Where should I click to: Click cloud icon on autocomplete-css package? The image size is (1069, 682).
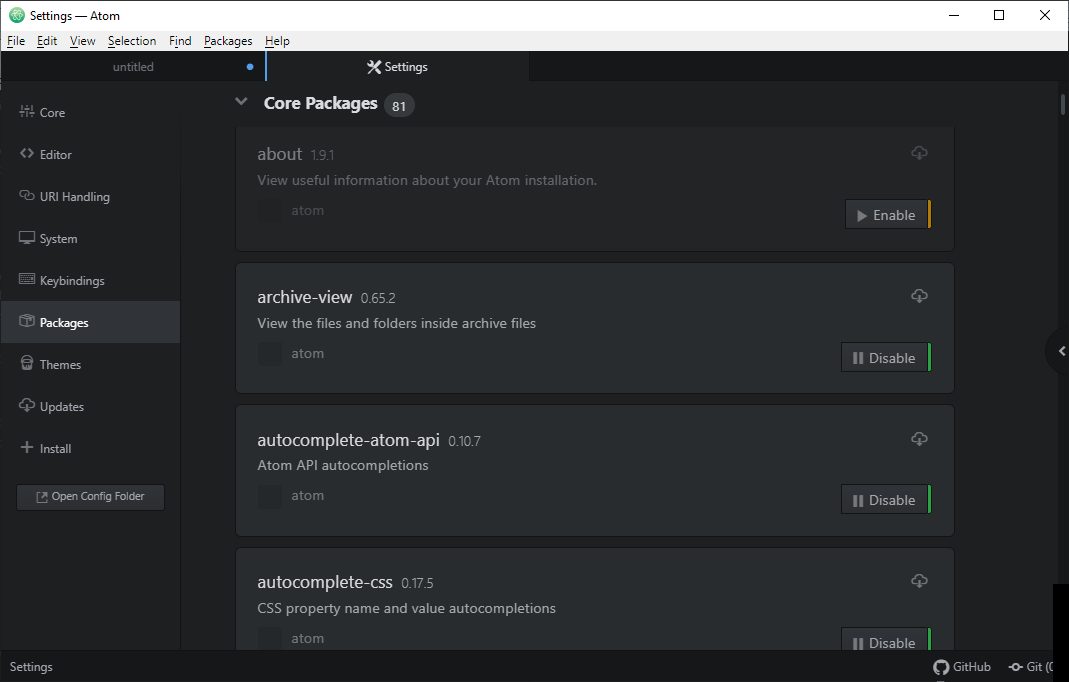[919, 580]
